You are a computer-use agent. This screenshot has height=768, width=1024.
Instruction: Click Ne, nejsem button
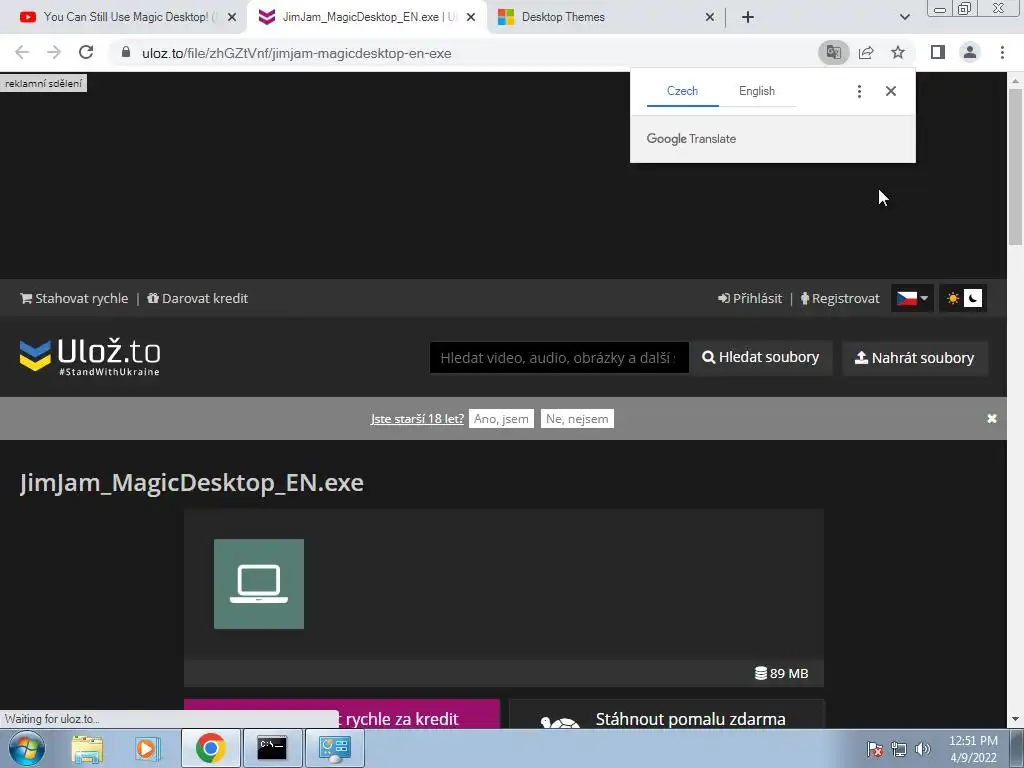point(577,419)
